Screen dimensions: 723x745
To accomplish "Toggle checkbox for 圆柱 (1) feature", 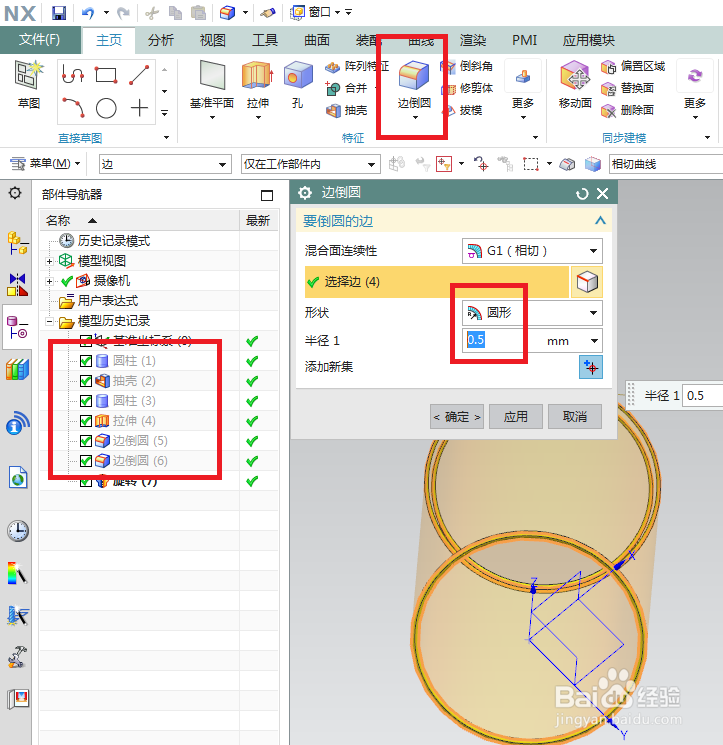I will (x=86, y=361).
